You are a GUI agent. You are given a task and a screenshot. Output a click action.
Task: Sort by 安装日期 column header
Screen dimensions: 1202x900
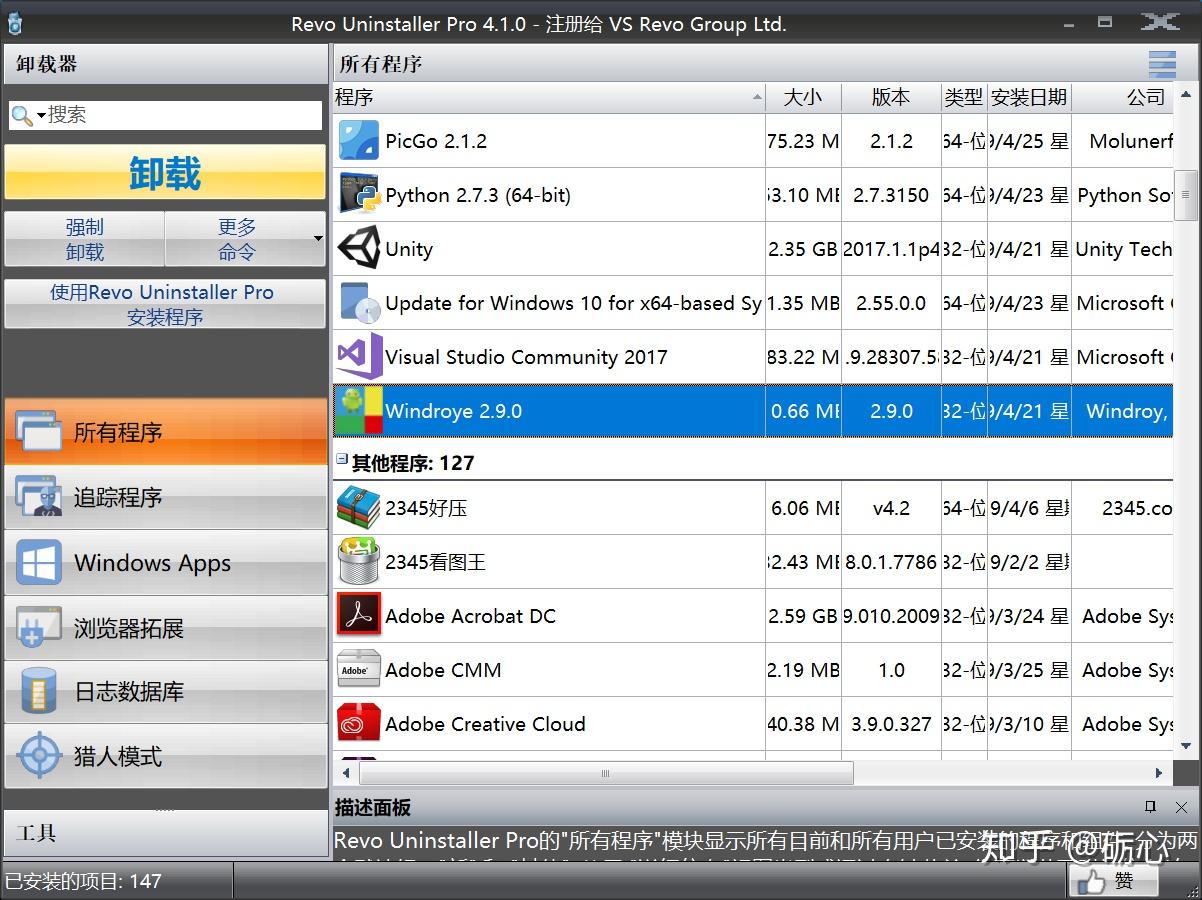(x=1029, y=97)
